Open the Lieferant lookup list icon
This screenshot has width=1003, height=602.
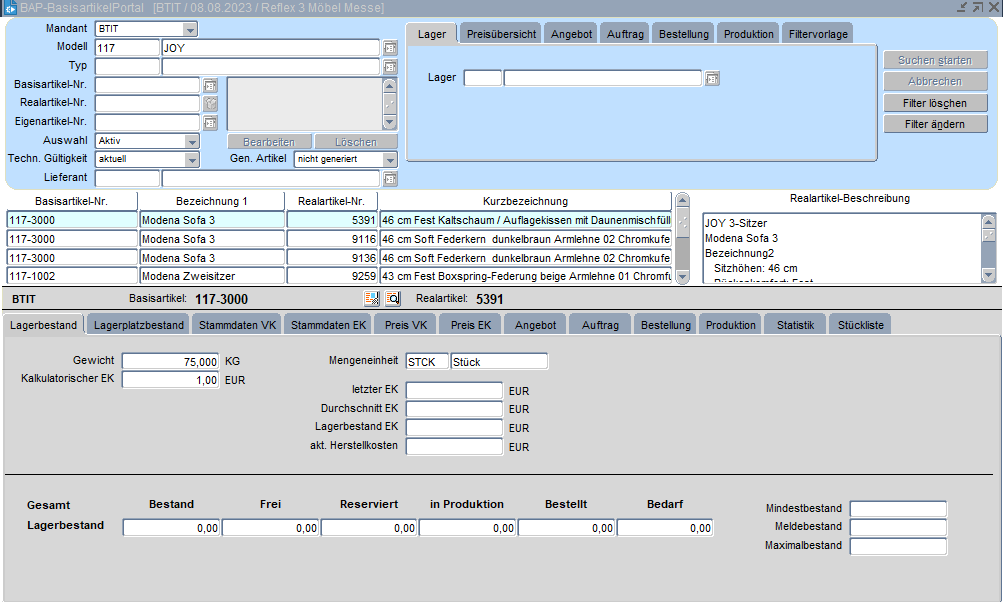(390, 178)
